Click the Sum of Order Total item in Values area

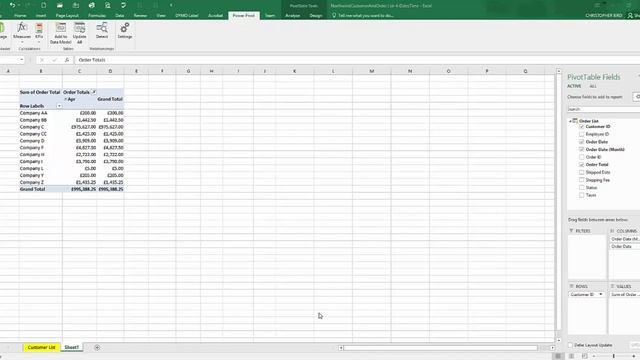(624, 294)
